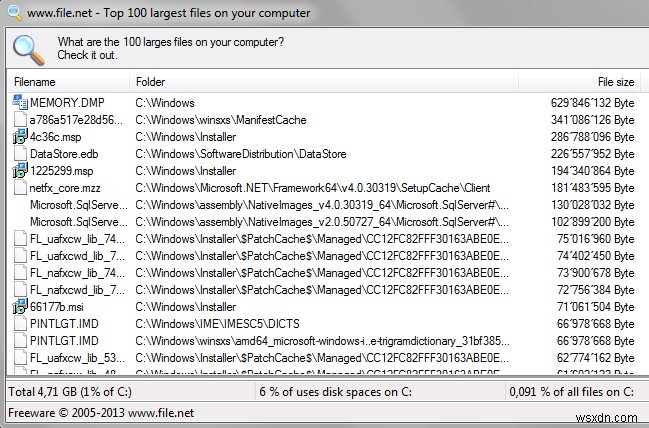Viewport: 649px width, 428px height.
Task: Click file size 75'016'960 Byte
Action: pos(596,239)
